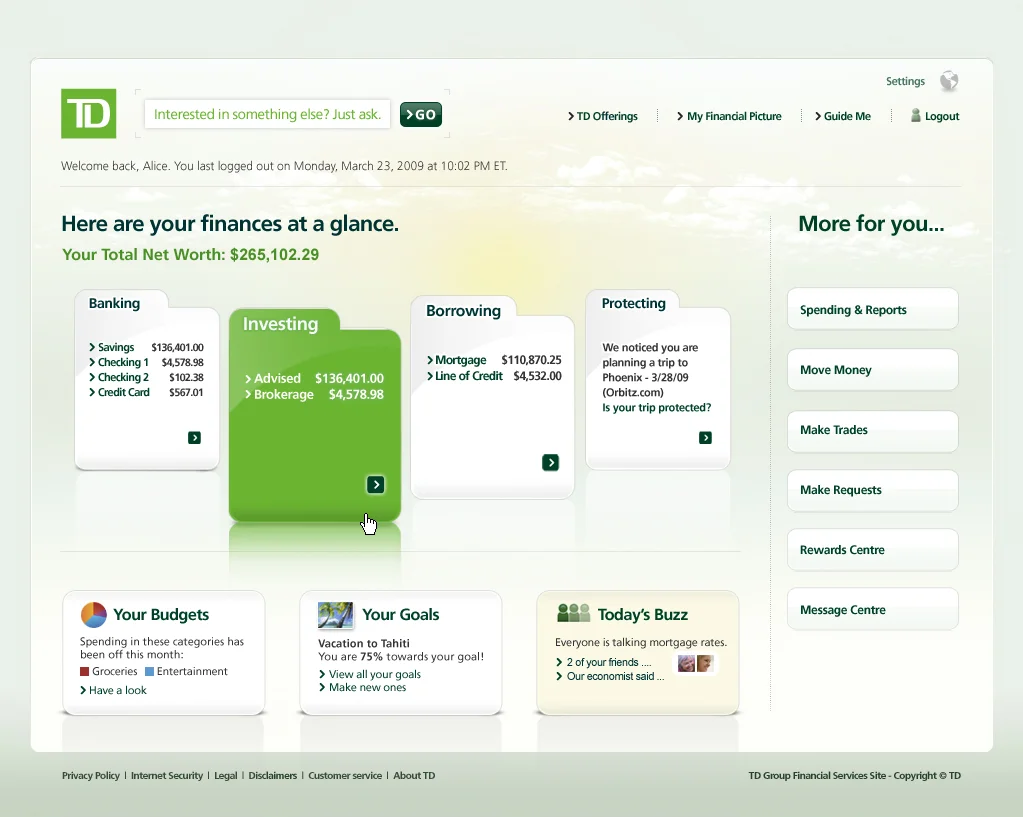This screenshot has width=1023, height=817.
Task: Expand the Investing card arrow
Action: [x=375, y=484]
